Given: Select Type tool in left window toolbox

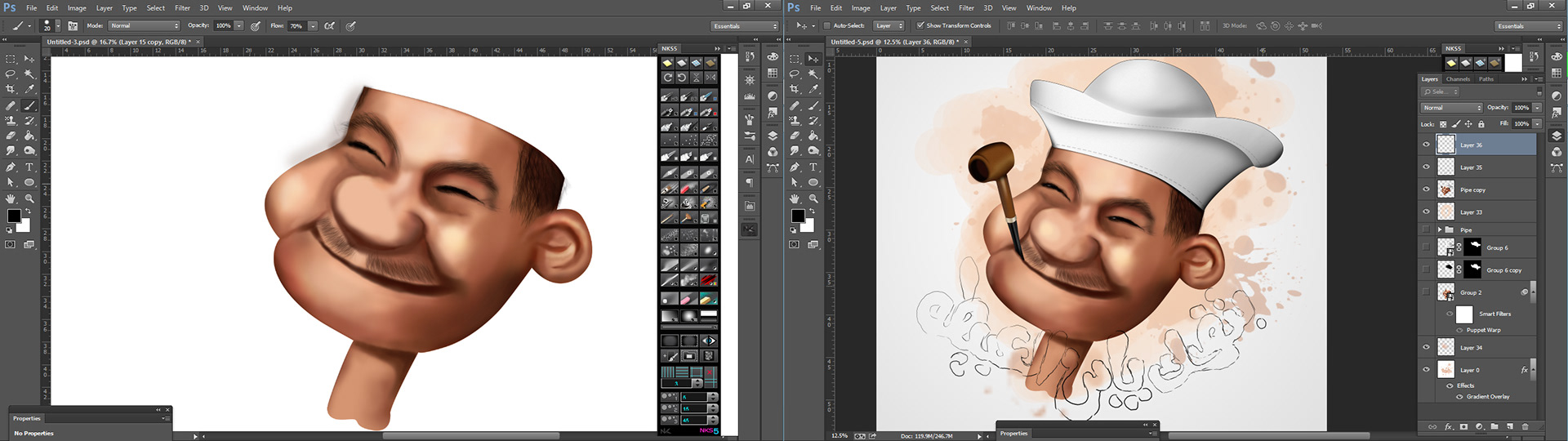Looking at the screenshot, I should tap(29, 167).
